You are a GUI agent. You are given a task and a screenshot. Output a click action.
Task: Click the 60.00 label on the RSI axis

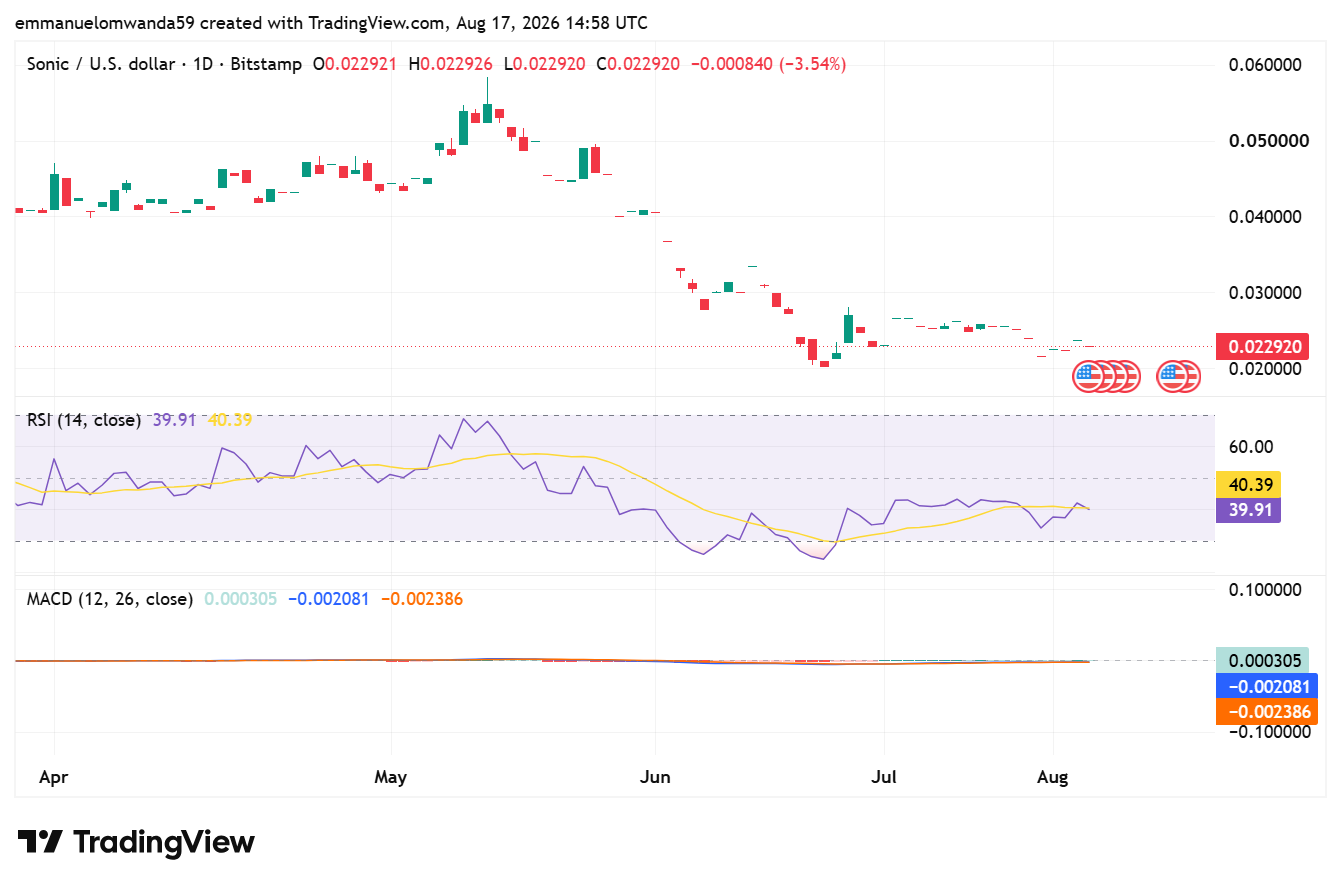click(x=1250, y=447)
